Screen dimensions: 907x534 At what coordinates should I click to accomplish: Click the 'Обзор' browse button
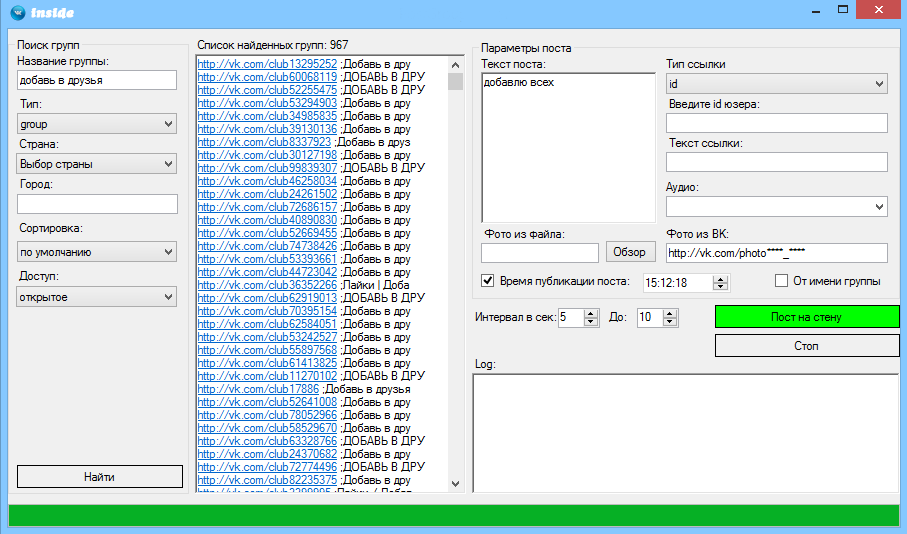coord(631,252)
